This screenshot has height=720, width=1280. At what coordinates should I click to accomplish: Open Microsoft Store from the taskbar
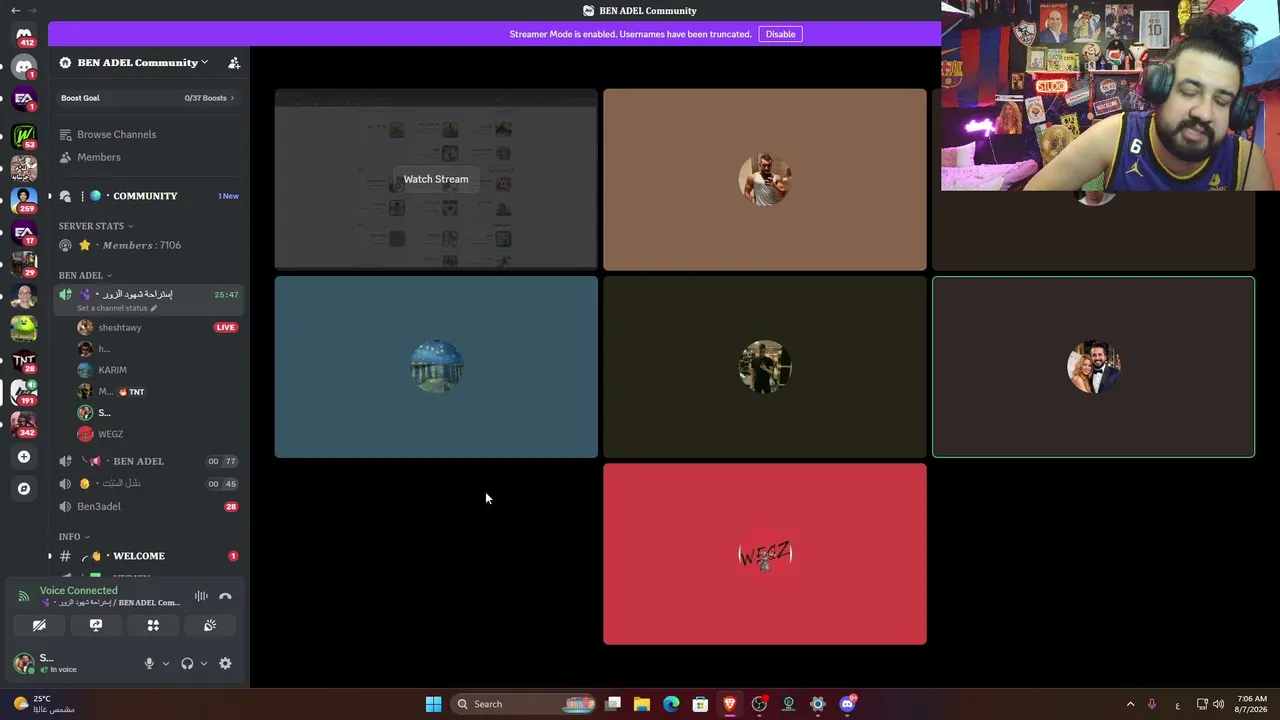[x=700, y=704]
